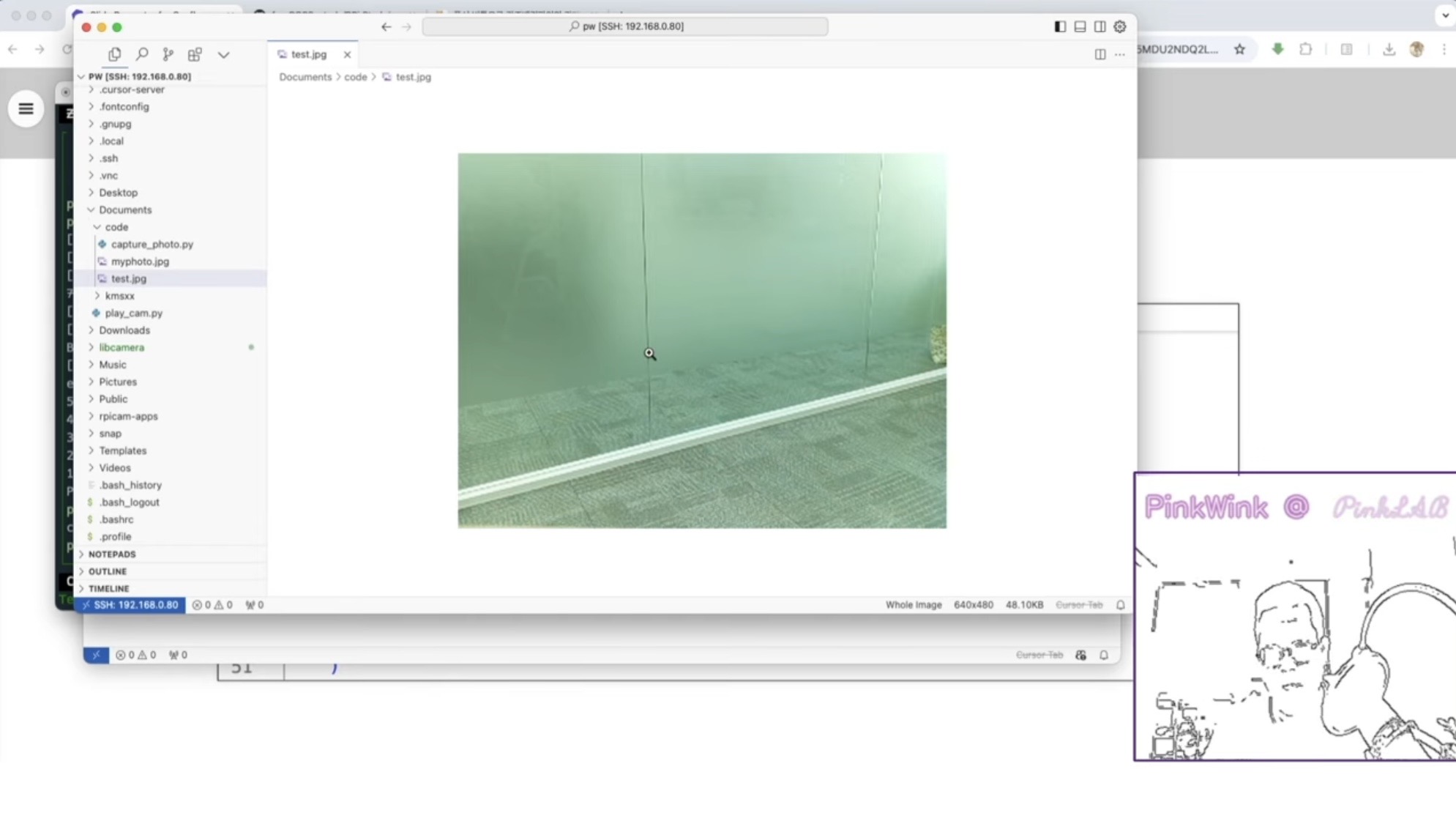Open the Explorer files icon
The height and width of the screenshot is (824, 1456).
tap(115, 54)
